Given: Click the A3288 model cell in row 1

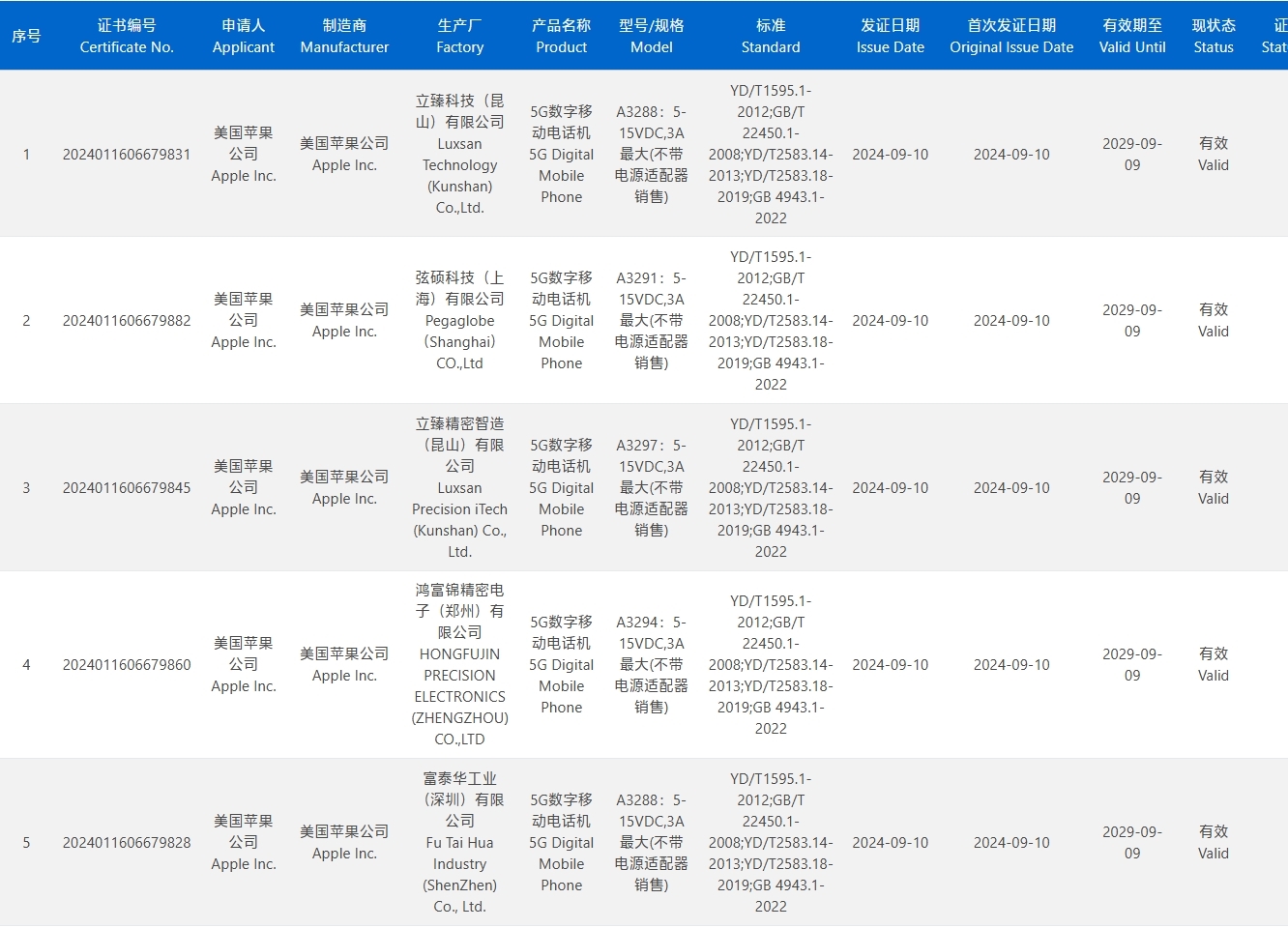Looking at the screenshot, I should point(652,155).
